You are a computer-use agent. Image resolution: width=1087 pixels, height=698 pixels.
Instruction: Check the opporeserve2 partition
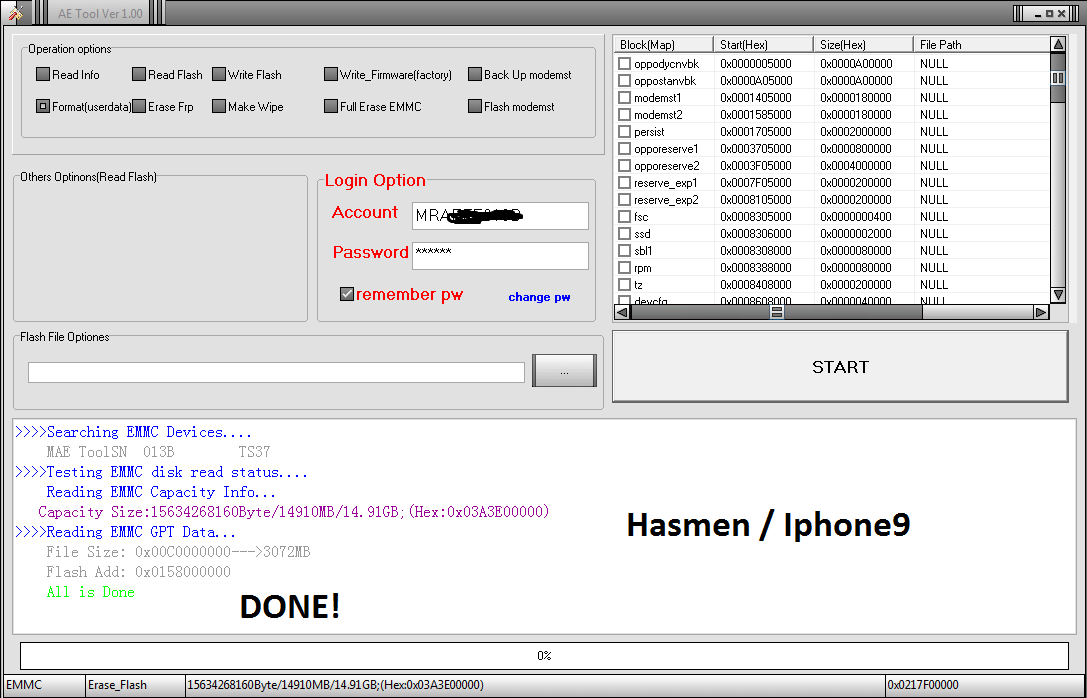pyautogui.click(x=625, y=166)
